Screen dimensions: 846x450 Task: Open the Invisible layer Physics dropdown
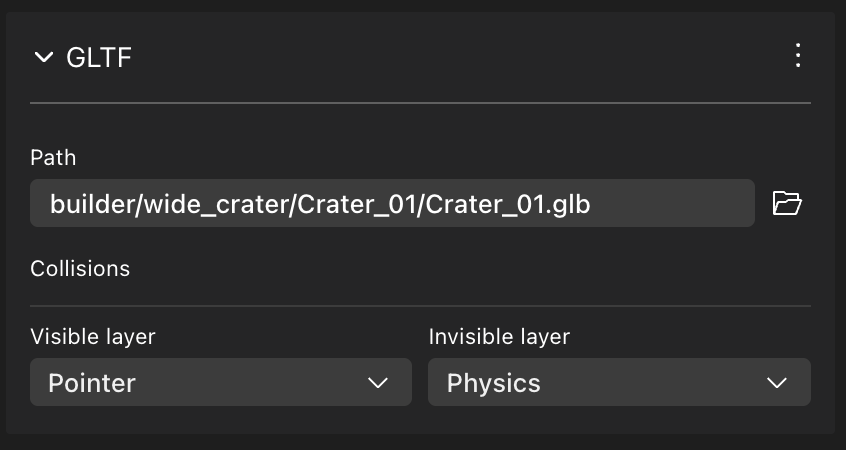click(618, 382)
